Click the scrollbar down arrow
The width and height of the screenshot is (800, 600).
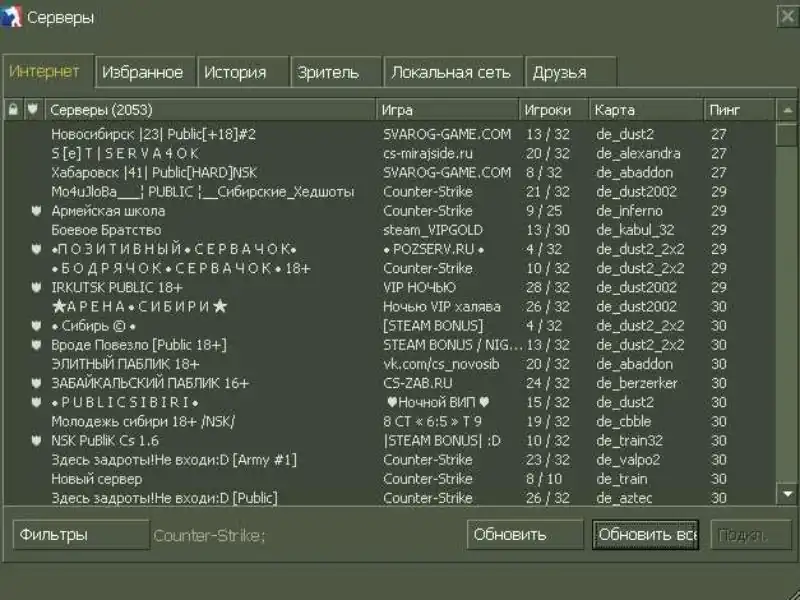[x=787, y=494]
